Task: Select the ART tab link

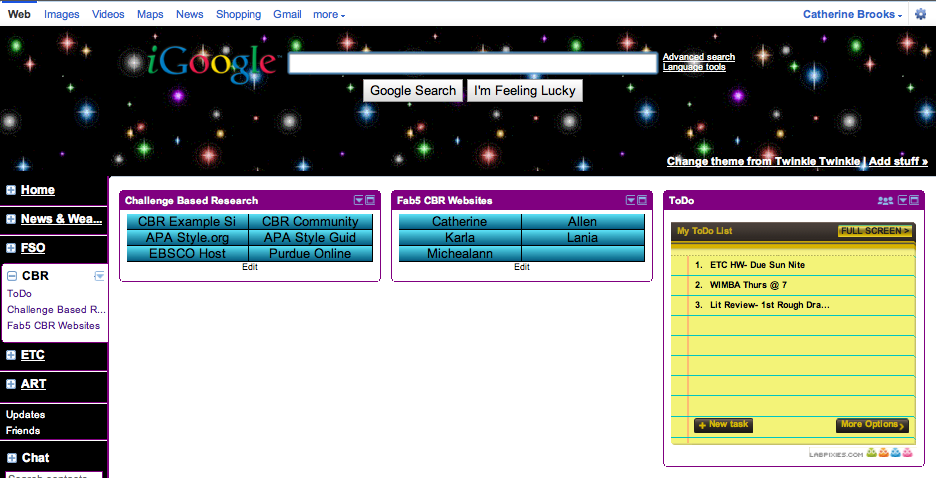Action: click(33, 384)
